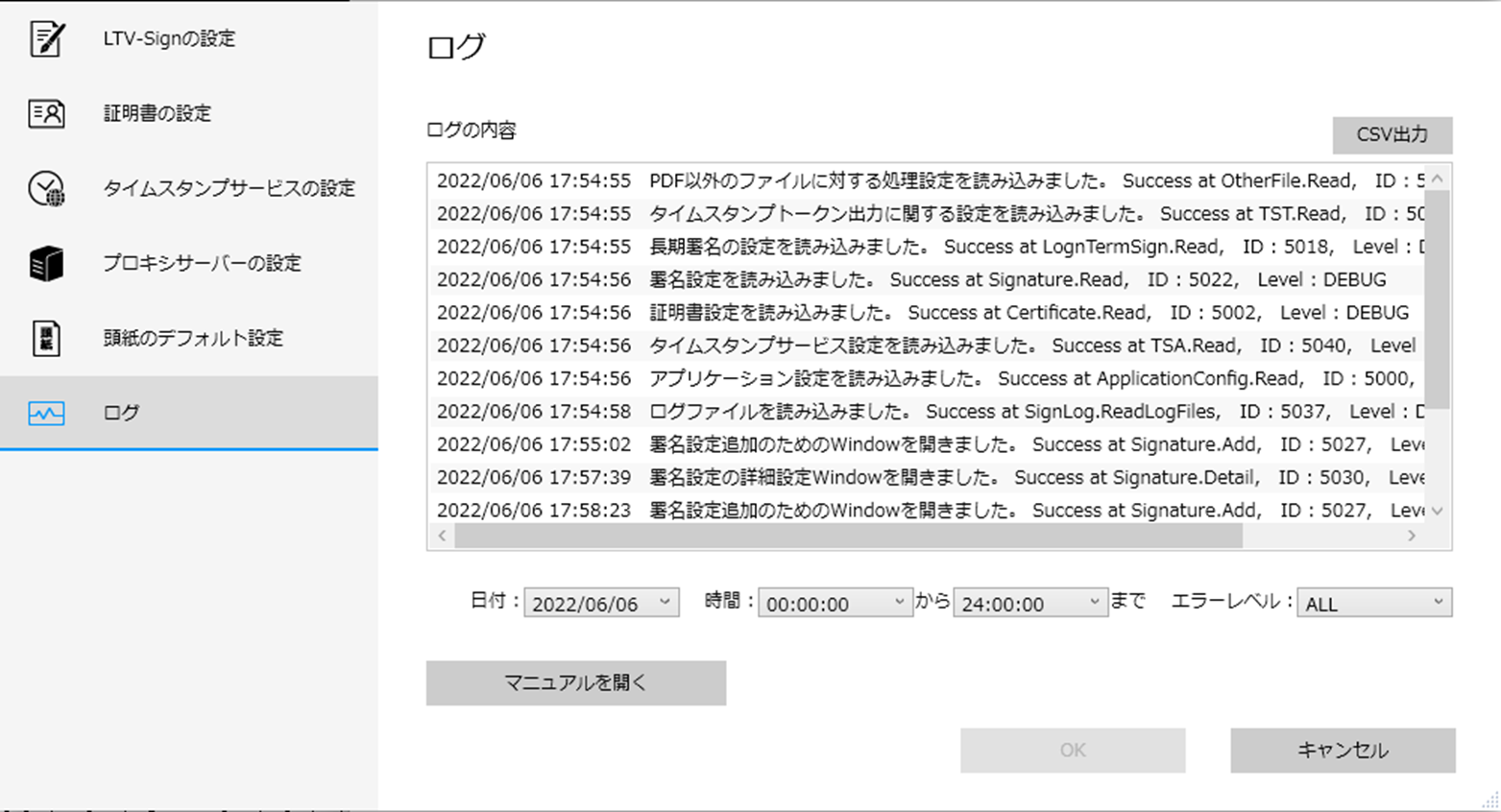The height and width of the screenshot is (812, 1501).
Task: Expand the start time 00:00:00 dropdown
Action: click(x=835, y=603)
